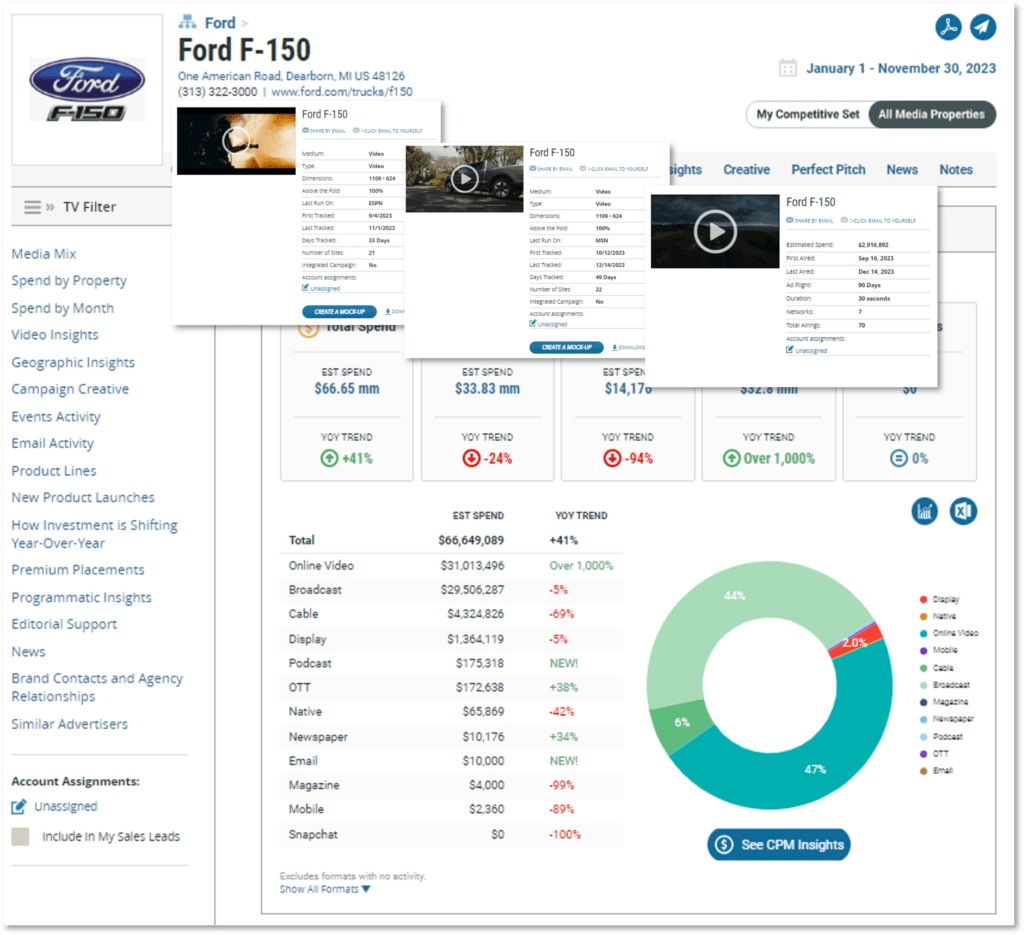Open Events Activity link
This screenshot has width=1024, height=935.
pos(56,417)
